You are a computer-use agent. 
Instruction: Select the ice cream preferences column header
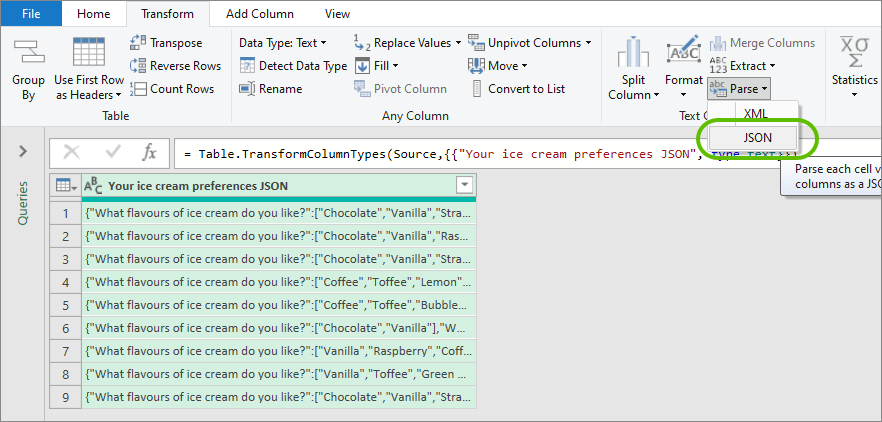coord(279,186)
